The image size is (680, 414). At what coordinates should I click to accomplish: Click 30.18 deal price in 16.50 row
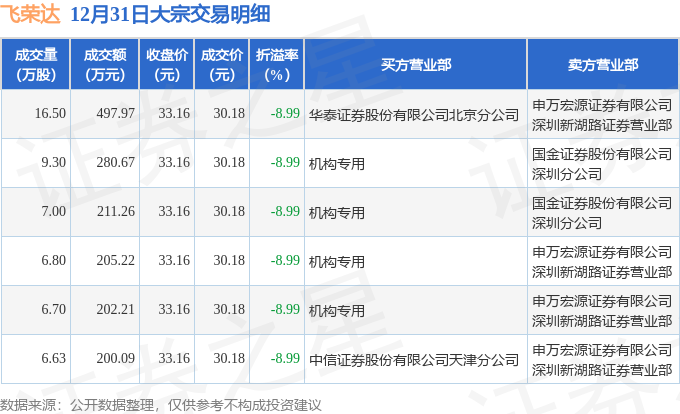pyautogui.click(x=229, y=114)
